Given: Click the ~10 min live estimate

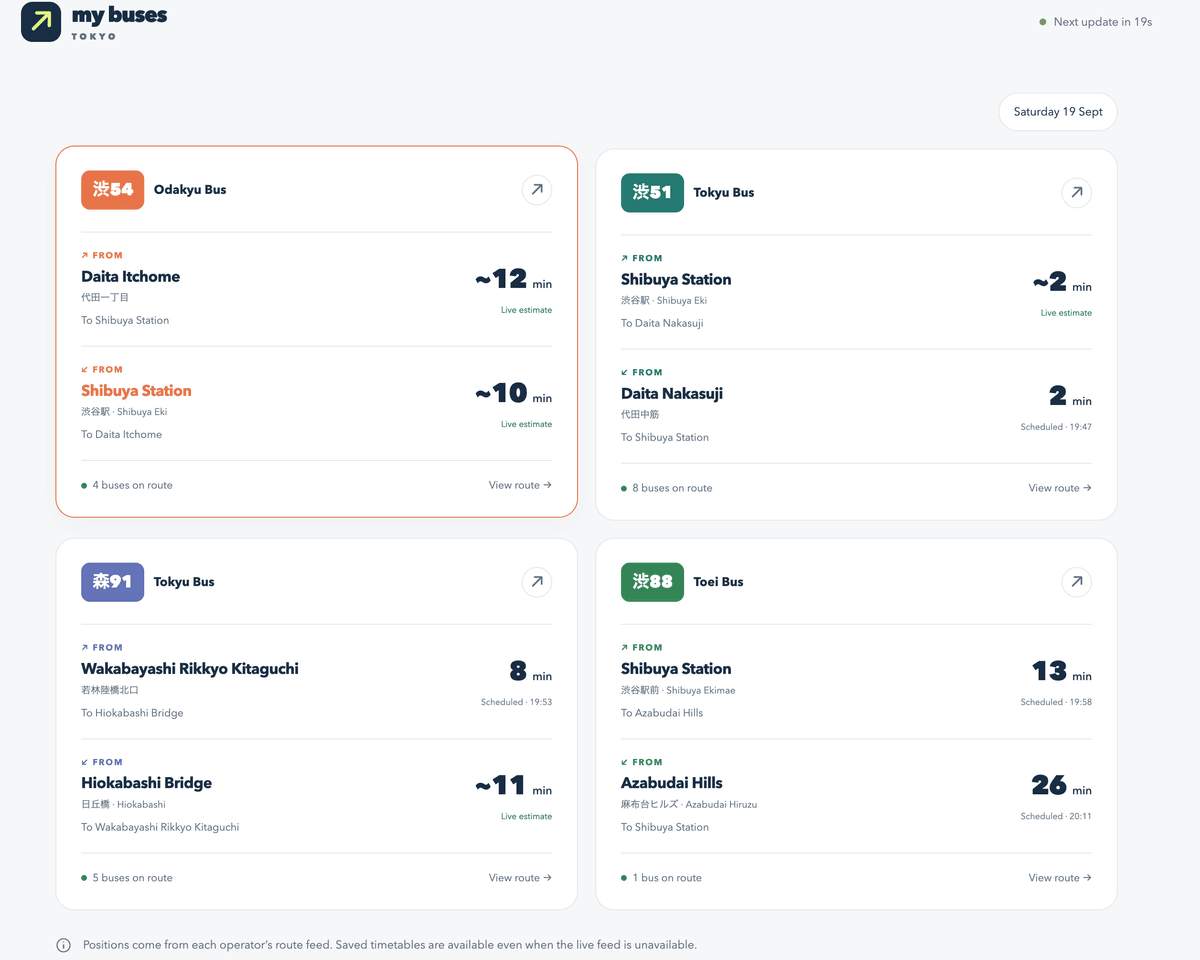Looking at the screenshot, I should tap(513, 393).
